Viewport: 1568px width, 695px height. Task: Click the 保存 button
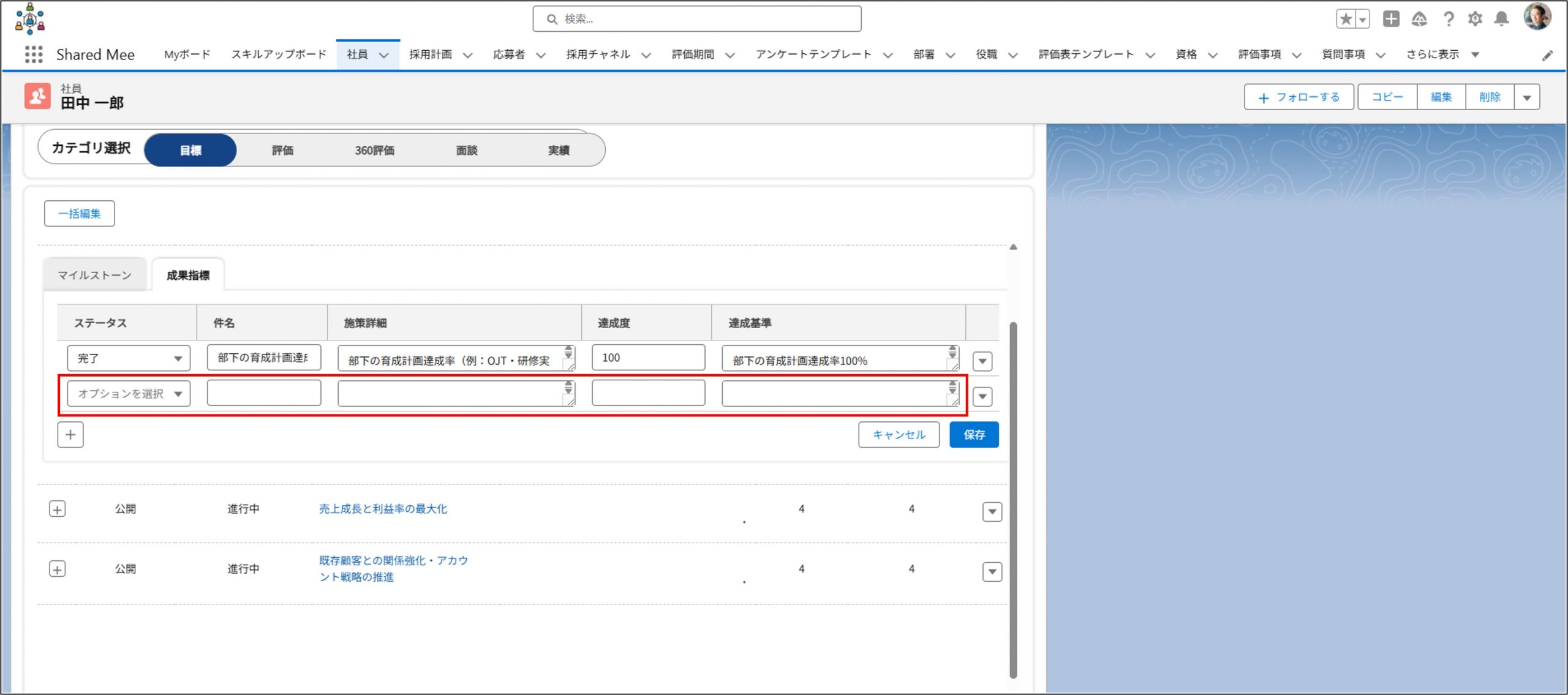973,435
